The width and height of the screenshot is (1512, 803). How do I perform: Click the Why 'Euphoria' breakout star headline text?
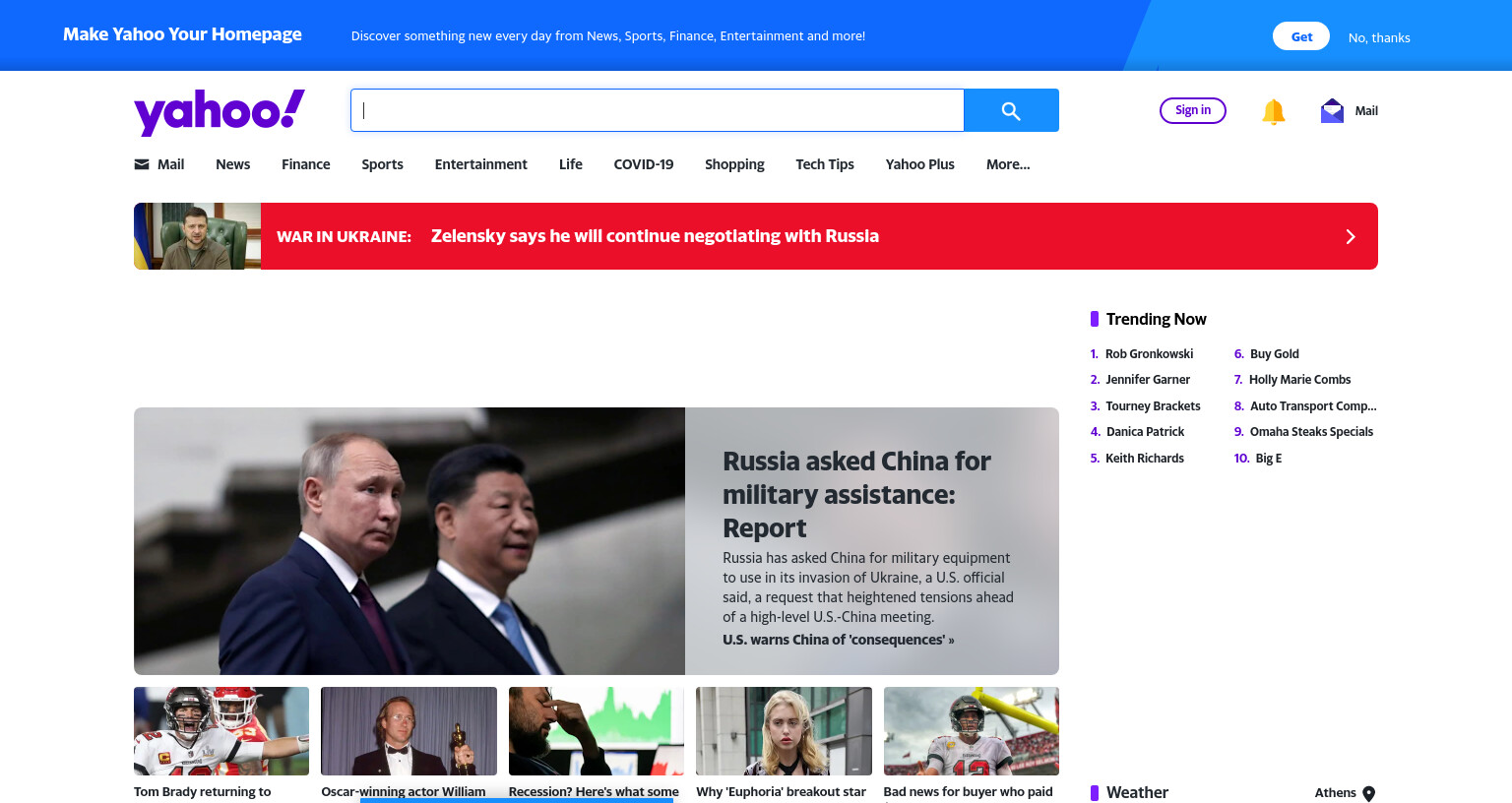click(781, 792)
